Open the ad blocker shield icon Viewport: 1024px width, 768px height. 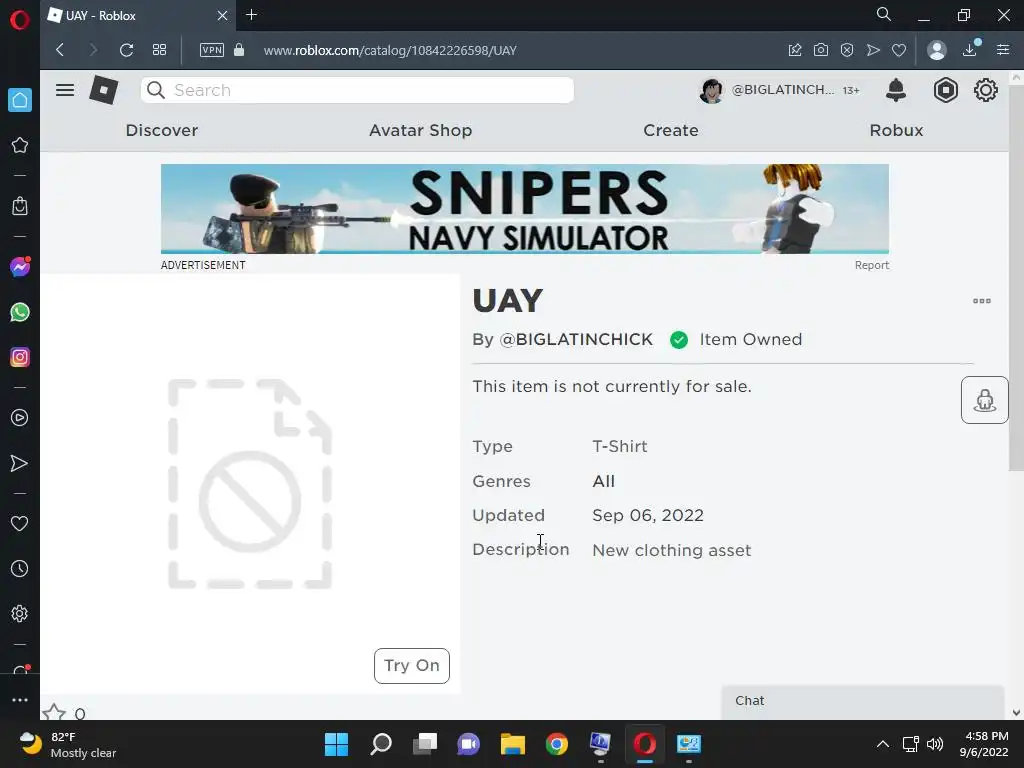[x=847, y=50]
